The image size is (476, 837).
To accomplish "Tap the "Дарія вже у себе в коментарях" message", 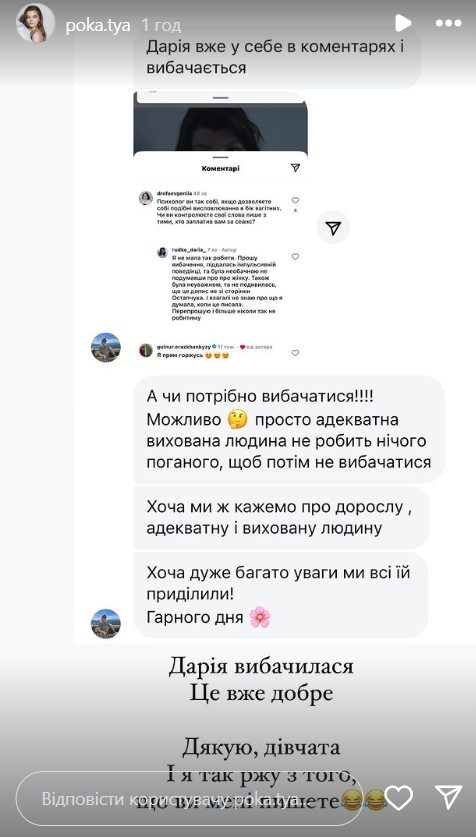I will tap(277, 58).
